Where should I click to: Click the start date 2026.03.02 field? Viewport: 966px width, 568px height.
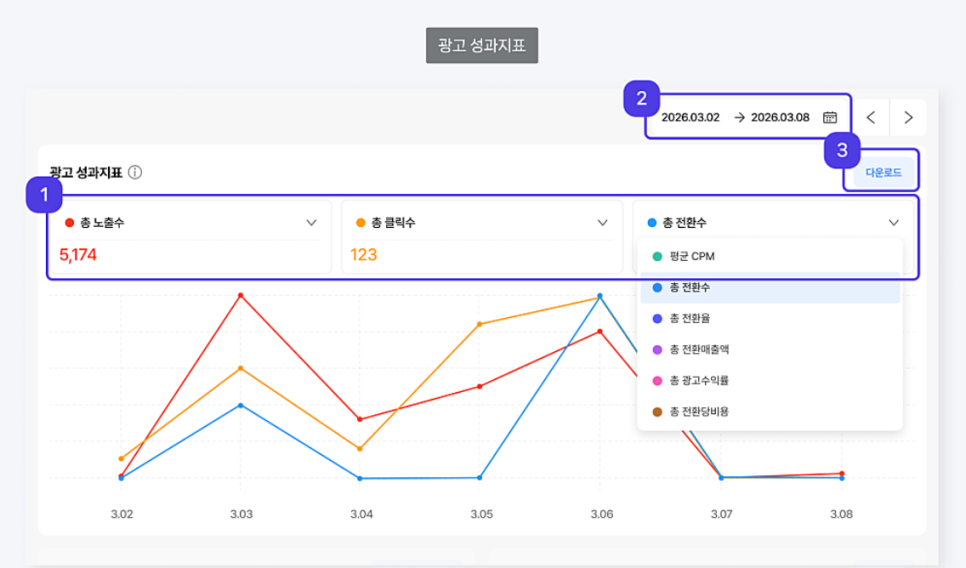point(691,117)
